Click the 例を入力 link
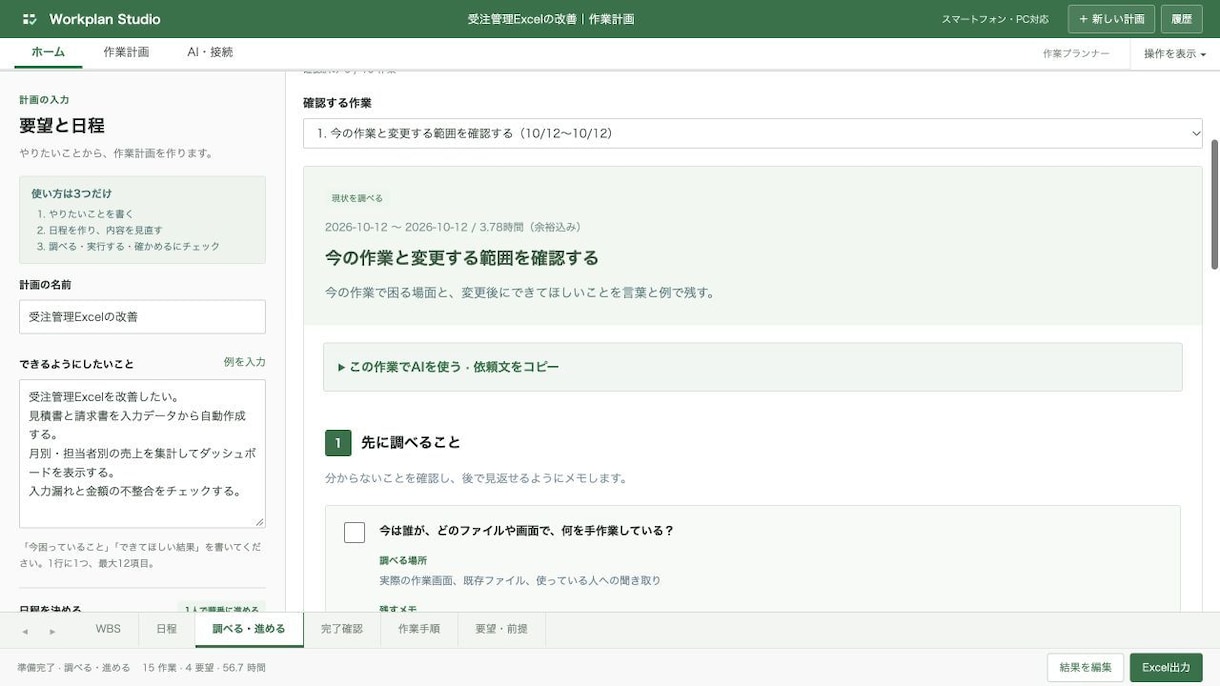1220x686 pixels. (244, 362)
